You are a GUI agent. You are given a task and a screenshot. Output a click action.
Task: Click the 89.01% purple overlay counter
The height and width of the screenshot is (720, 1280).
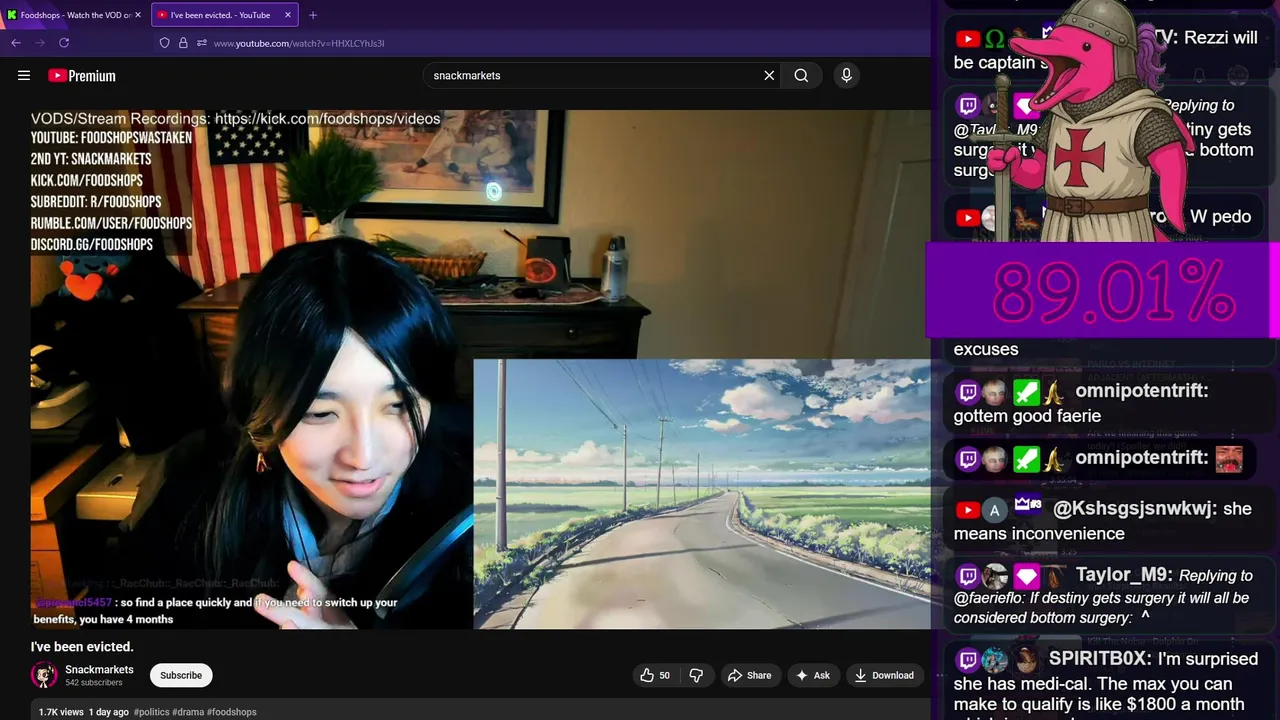coord(1103,290)
